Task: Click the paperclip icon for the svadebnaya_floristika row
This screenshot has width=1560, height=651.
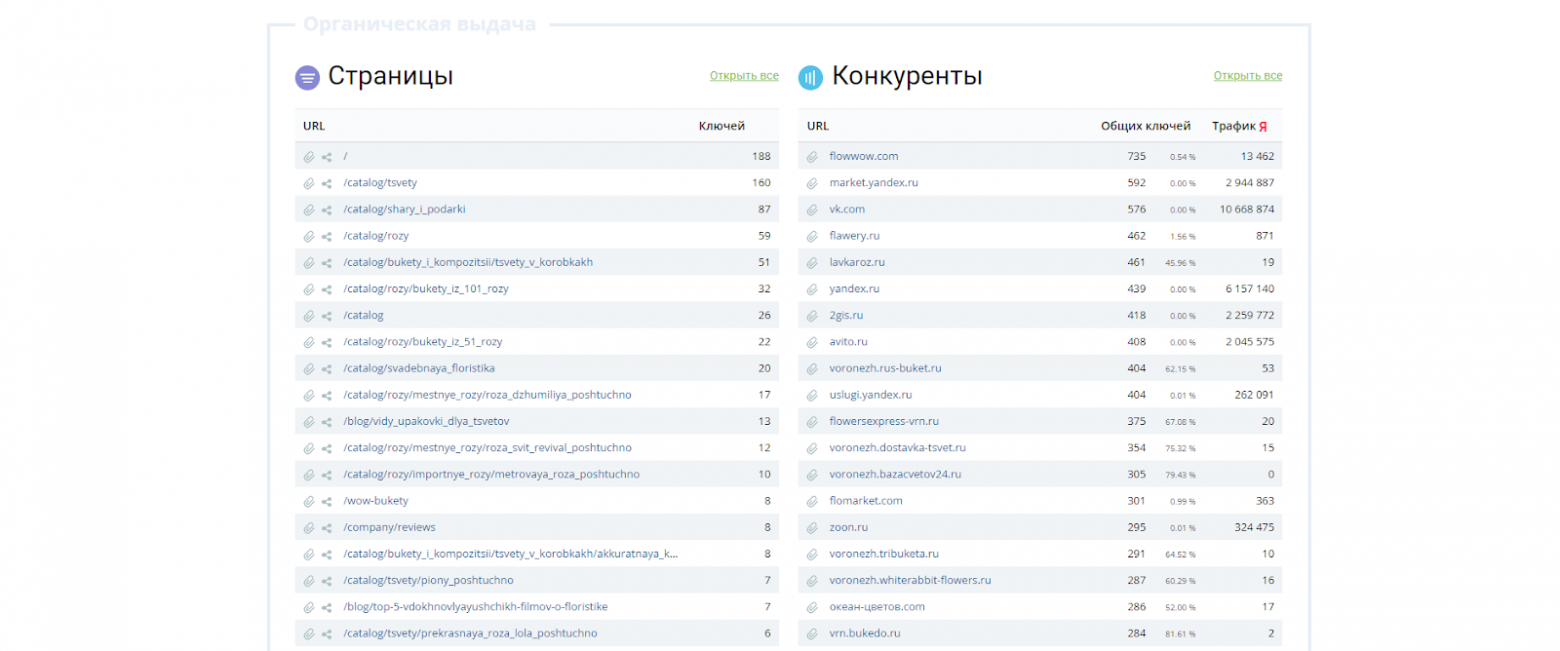Action: 309,369
